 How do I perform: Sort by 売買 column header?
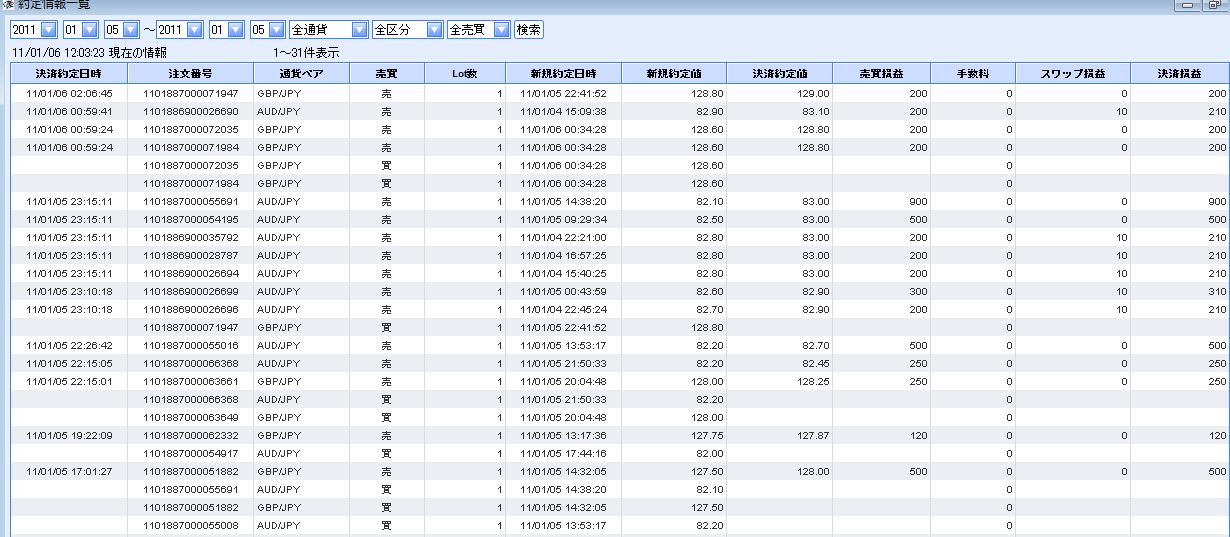click(x=386, y=74)
